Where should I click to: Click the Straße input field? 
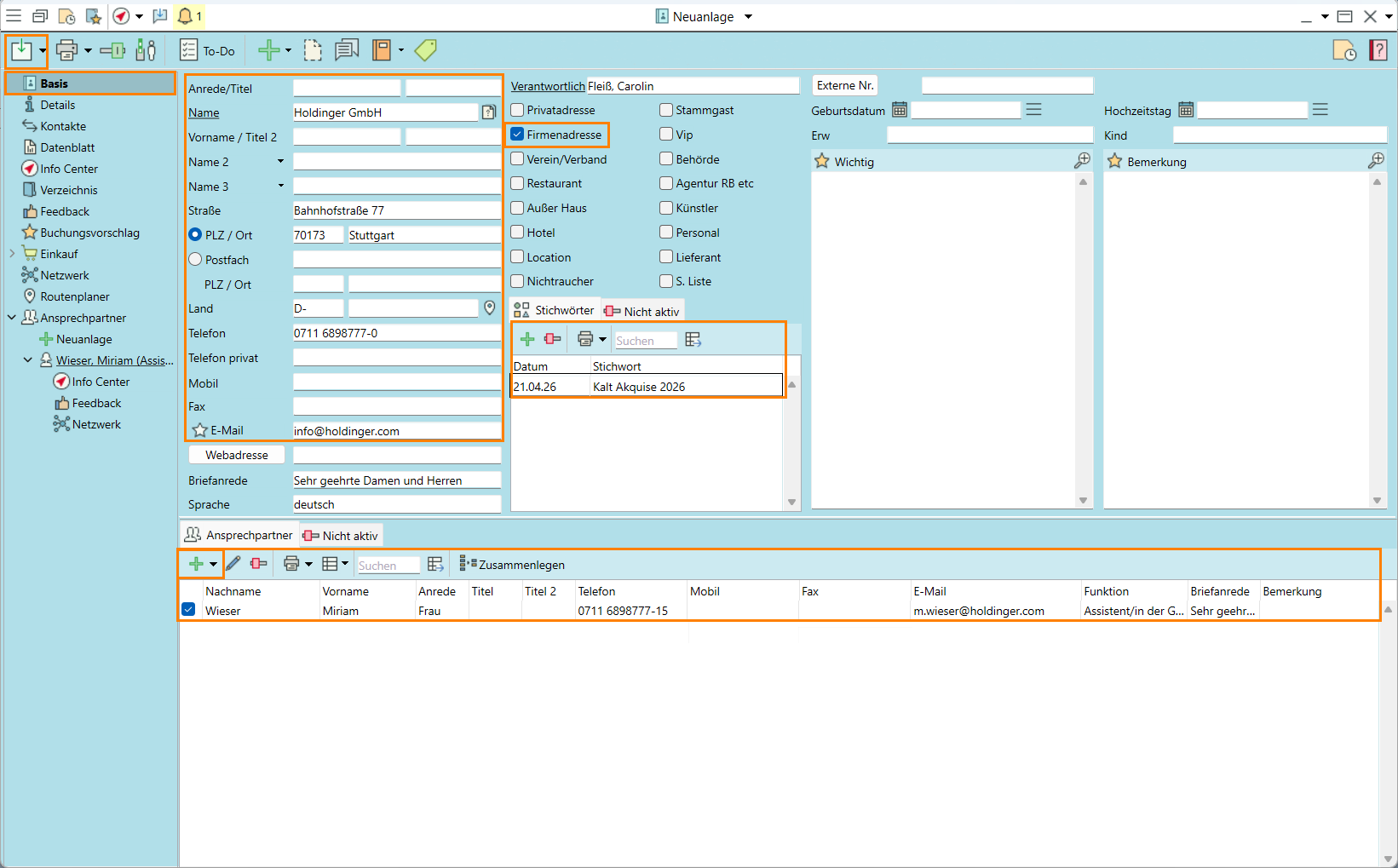point(396,210)
